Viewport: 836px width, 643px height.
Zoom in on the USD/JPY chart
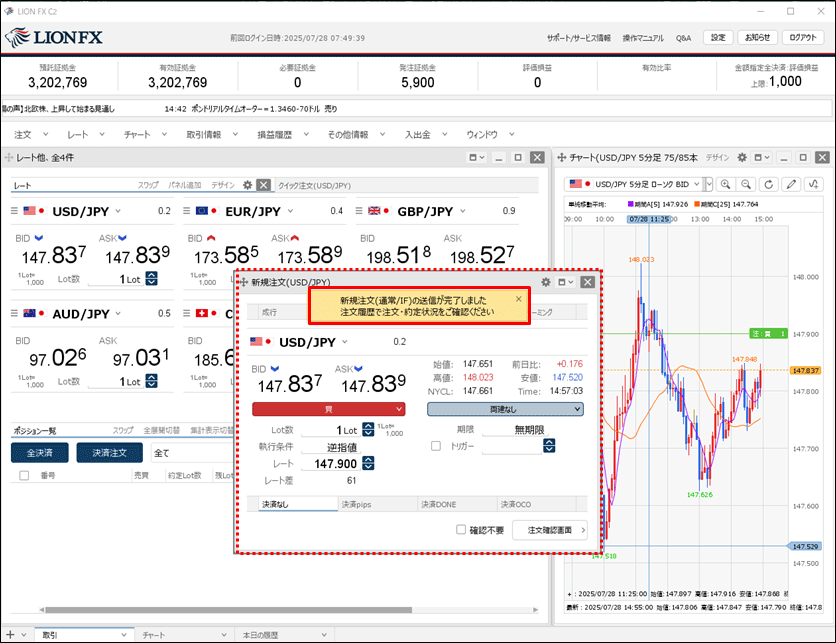[x=725, y=185]
